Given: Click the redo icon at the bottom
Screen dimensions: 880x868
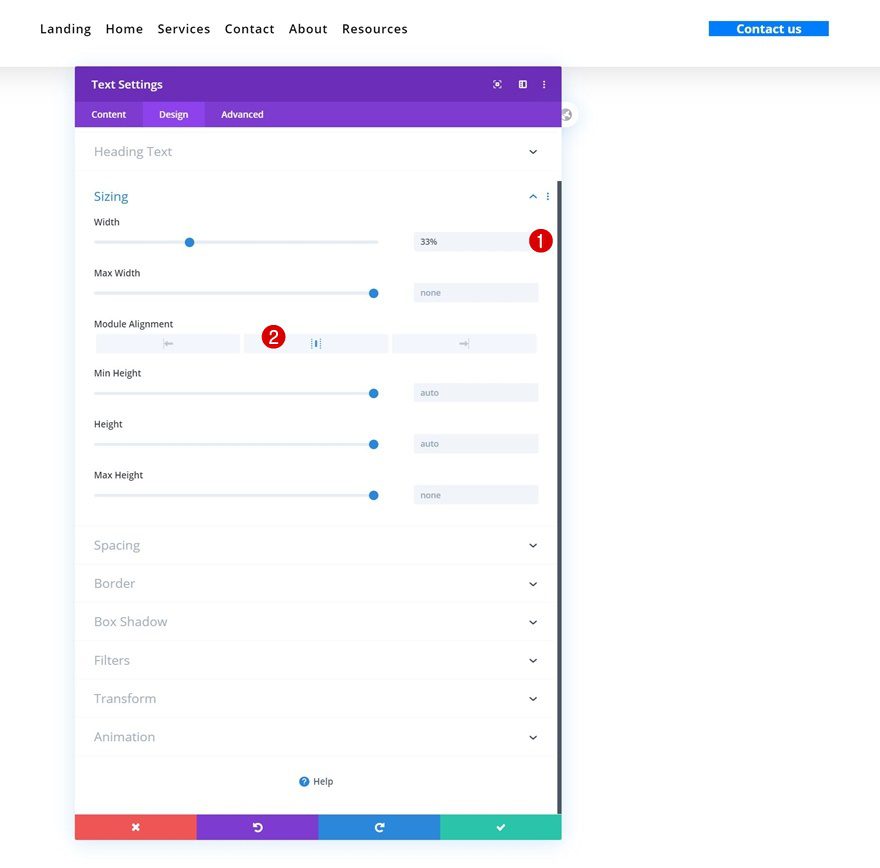Looking at the screenshot, I should click(379, 827).
